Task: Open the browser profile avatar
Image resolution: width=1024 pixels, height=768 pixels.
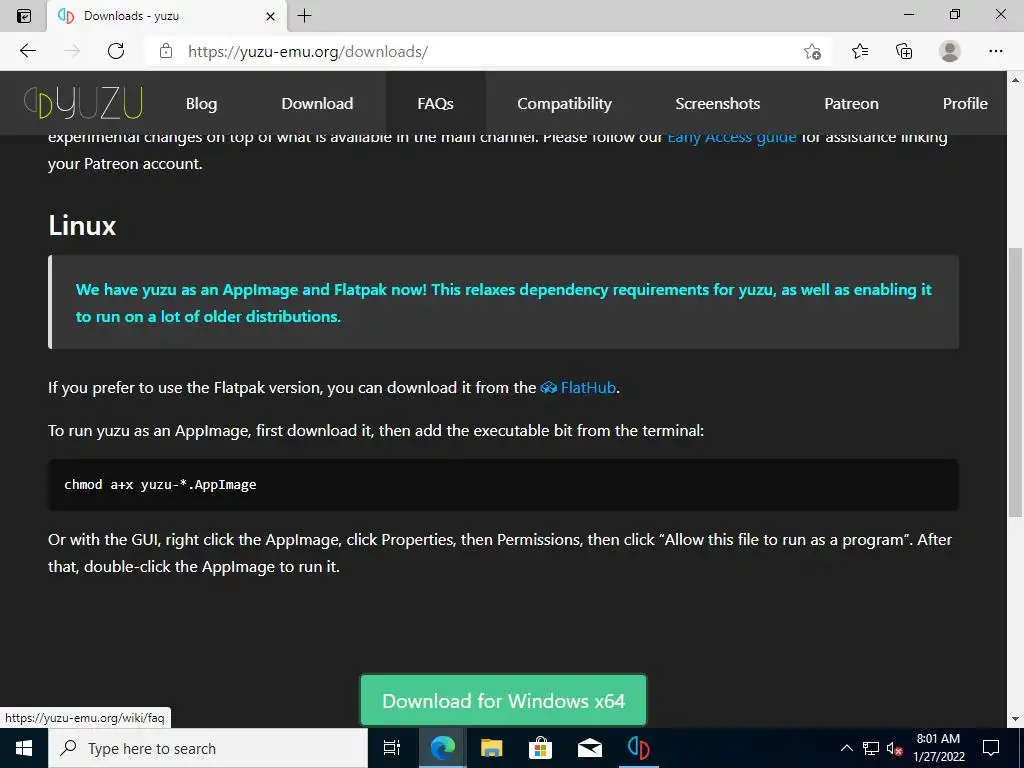Action: (950, 51)
